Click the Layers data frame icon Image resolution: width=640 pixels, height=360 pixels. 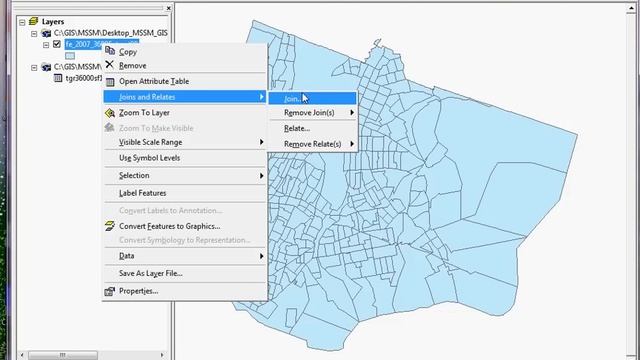[x=34, y=21]
